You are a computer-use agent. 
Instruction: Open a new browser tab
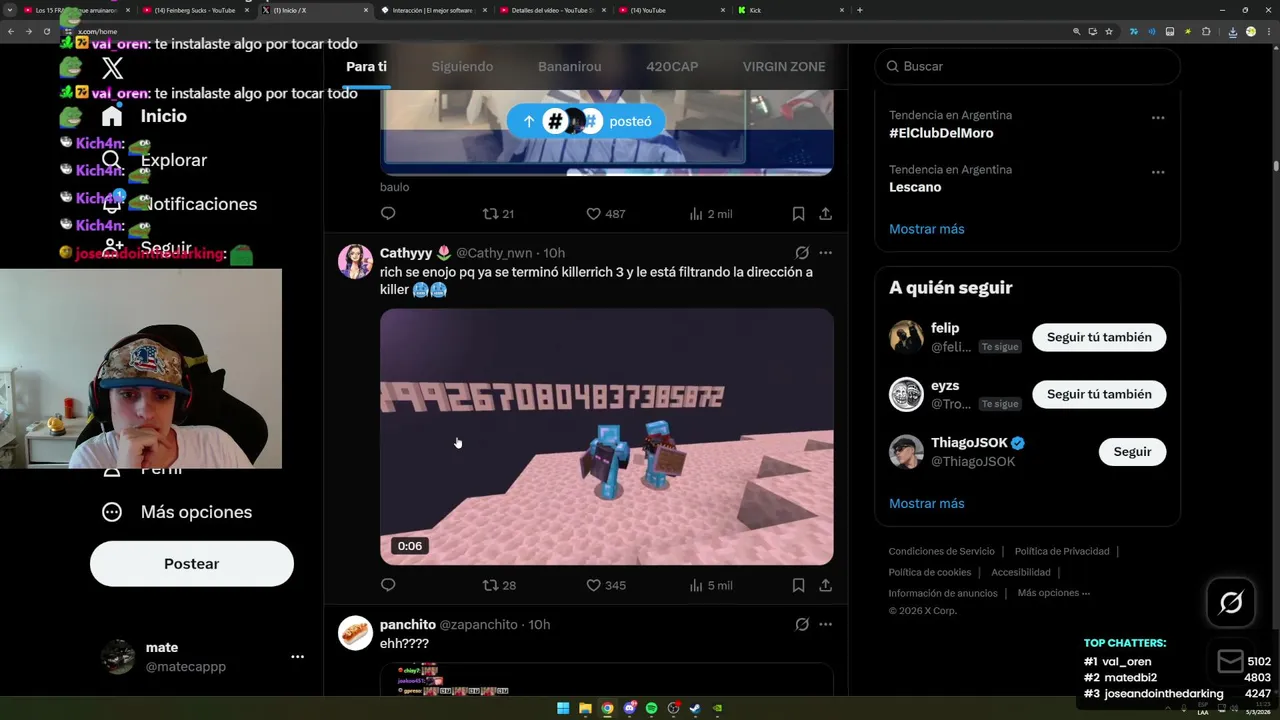[860, 10]
